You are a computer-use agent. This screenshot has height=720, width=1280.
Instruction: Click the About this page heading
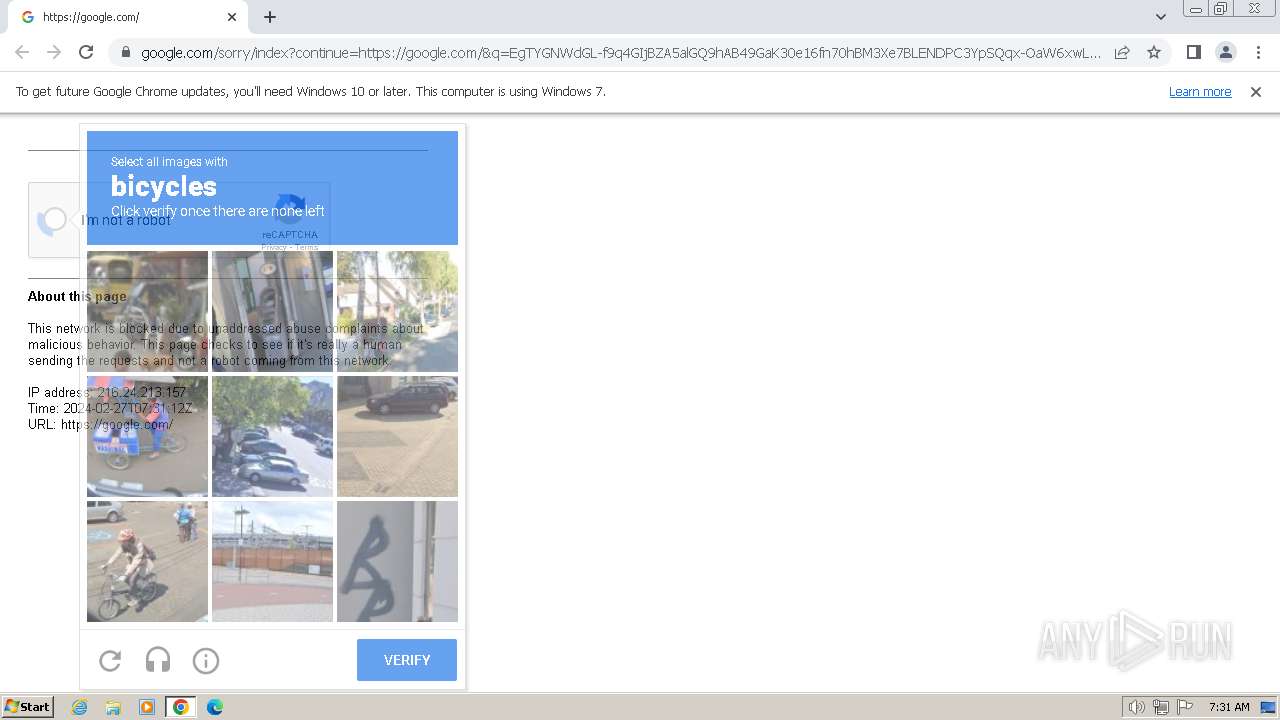(77, 296)
